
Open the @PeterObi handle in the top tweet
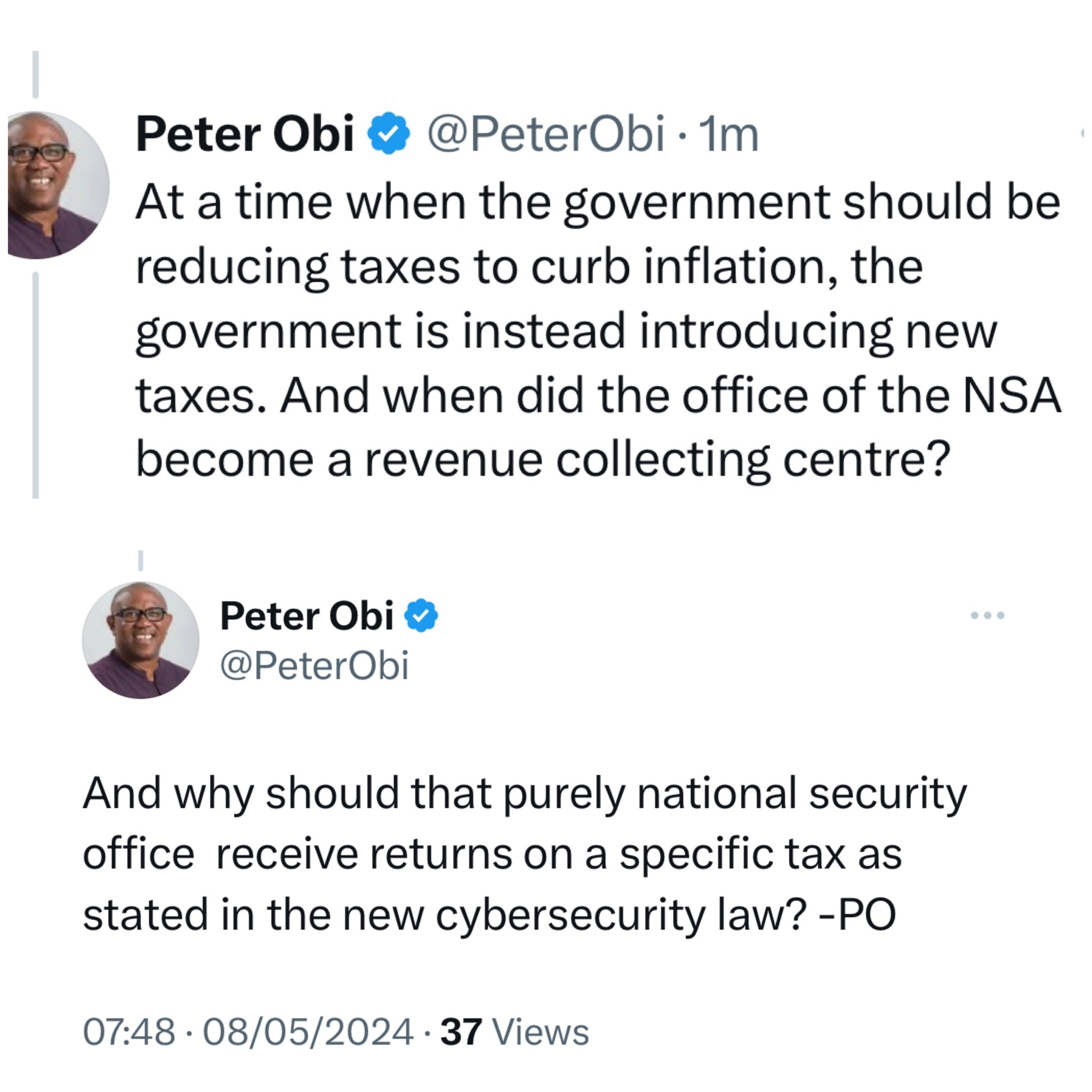[545, 134]
